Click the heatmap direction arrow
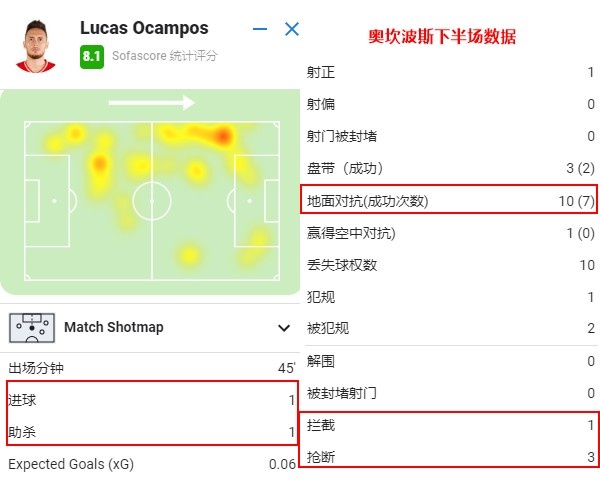Viewport: 600px width, 480px height. pyautogui.click(x=152, y=102)
